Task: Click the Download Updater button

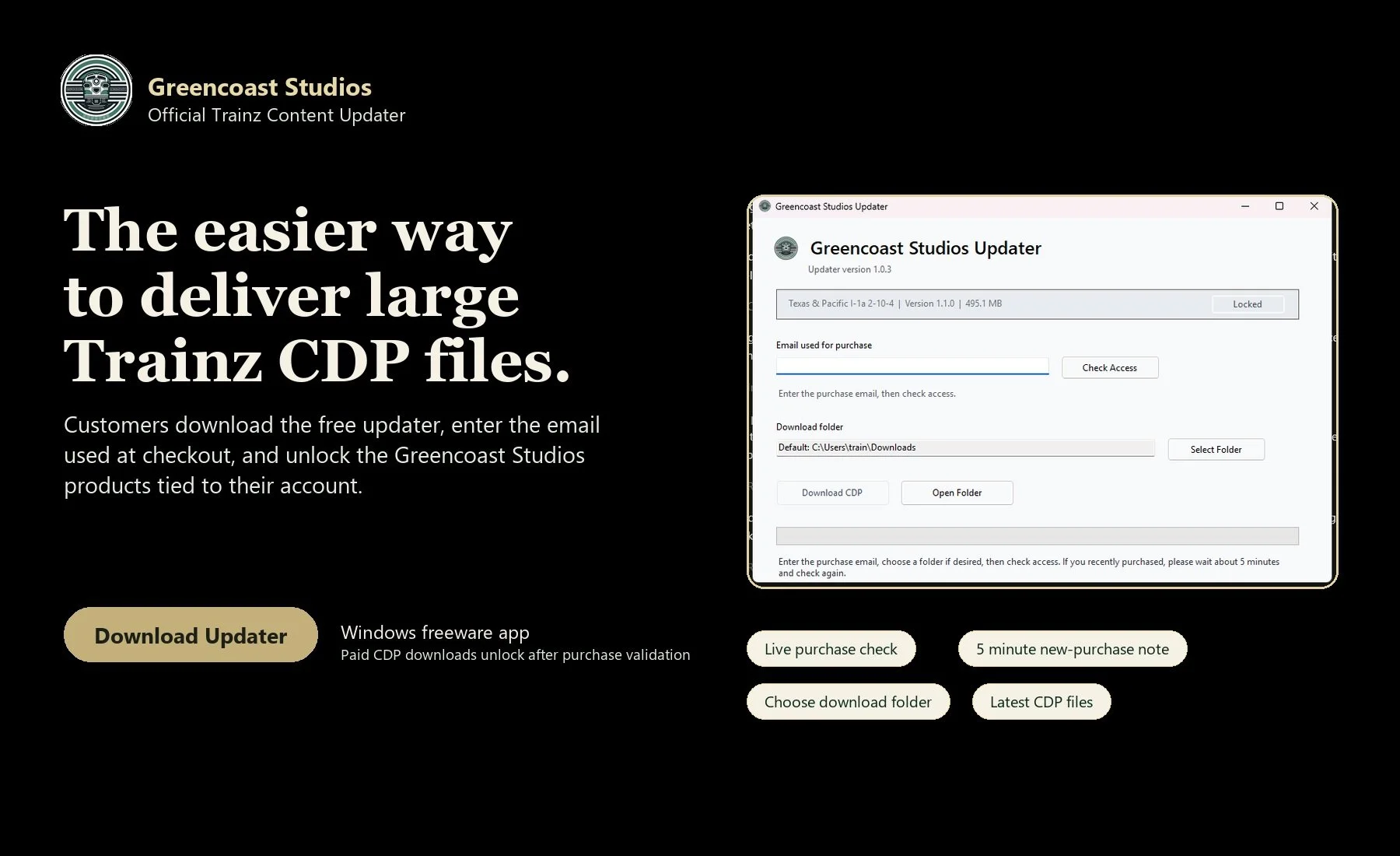Action: click(x=191, y=635)
